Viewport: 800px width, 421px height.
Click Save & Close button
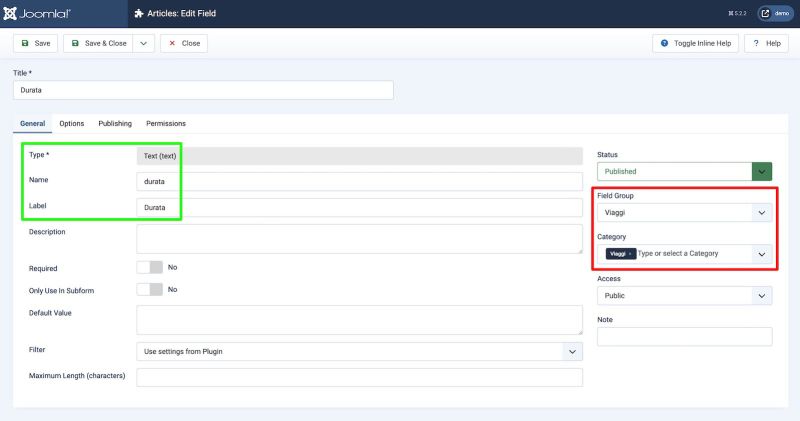98,44
